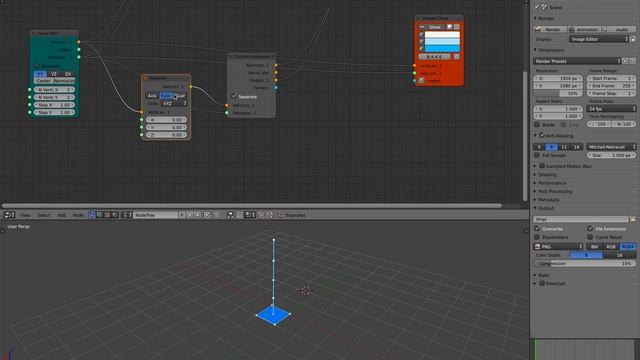This screenshot has height=360, width=640.
Task: Click output folder browse icon
Action: pos(632,219)
